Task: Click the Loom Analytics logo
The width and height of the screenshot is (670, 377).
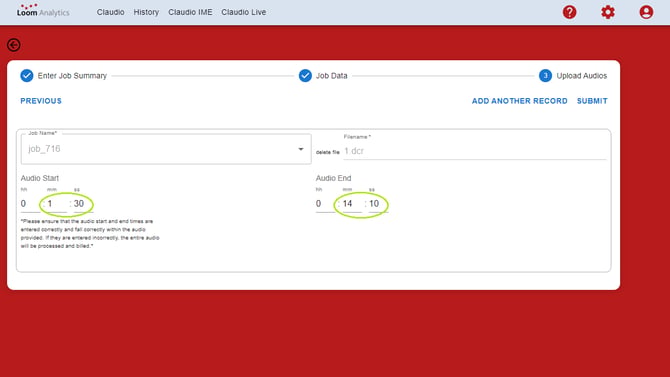Action: pyautogui.click(x=43, y=11)
